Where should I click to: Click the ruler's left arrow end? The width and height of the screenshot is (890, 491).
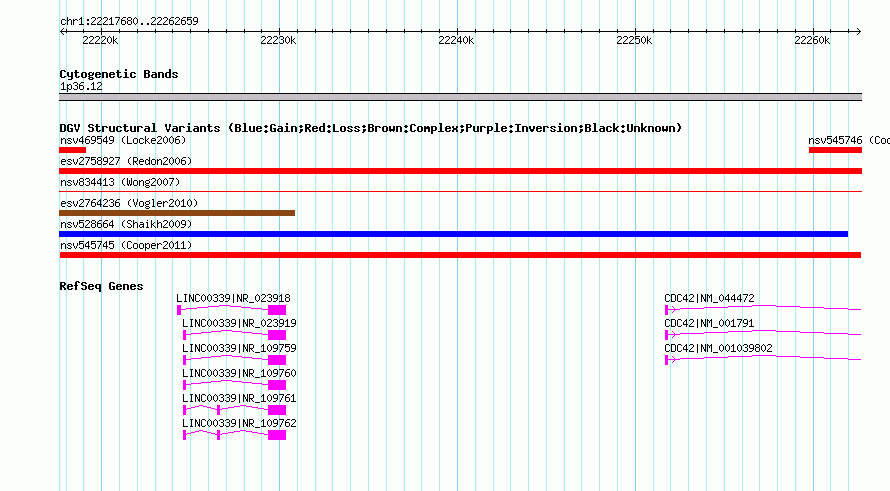(62, 32)
